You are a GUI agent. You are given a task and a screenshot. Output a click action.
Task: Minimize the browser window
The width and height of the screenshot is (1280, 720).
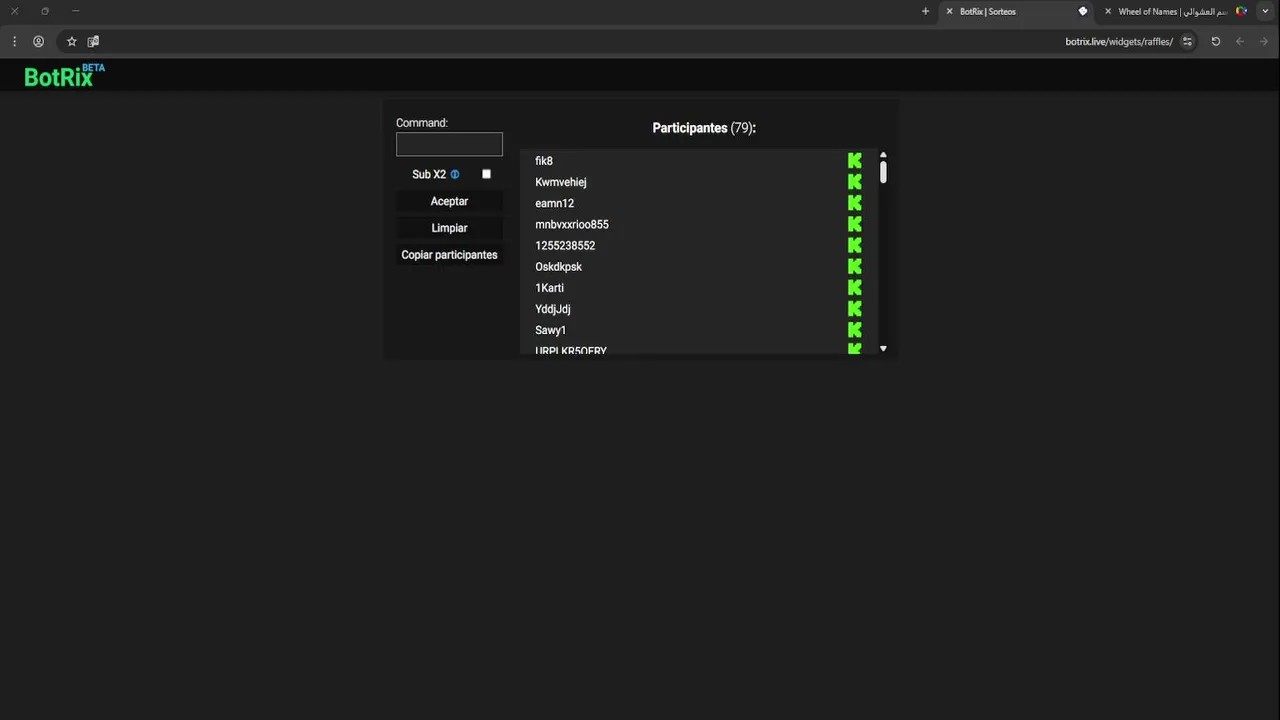[x=75, y=11]
